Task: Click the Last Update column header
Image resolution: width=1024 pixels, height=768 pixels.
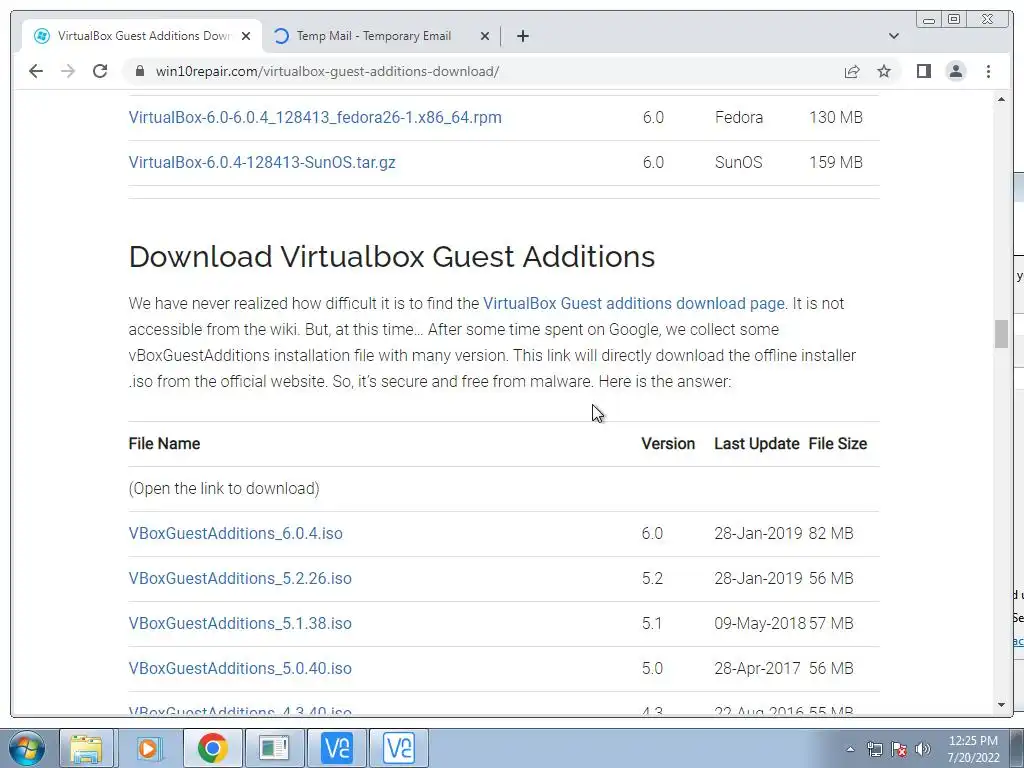Action: point(757,443)
